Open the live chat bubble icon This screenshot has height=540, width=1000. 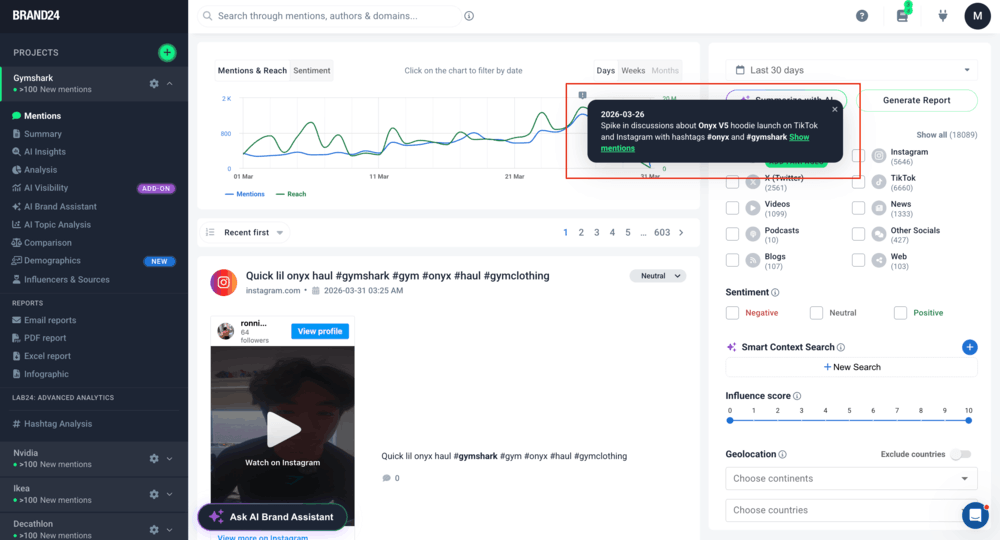(x=975, y=515)
